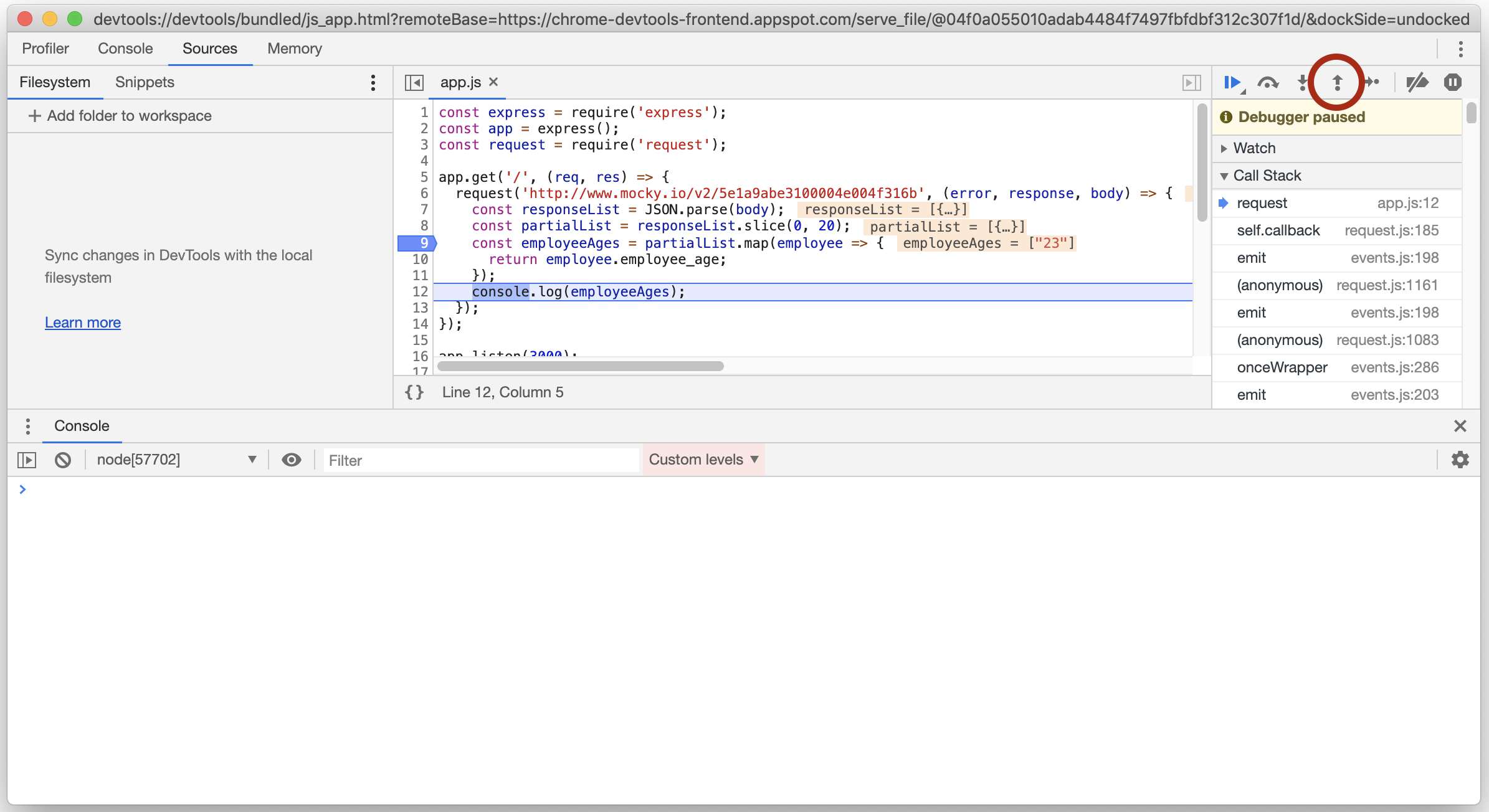Hide the navigator panel with the collapse icon
1489x812 pixels.
point(414,82)
